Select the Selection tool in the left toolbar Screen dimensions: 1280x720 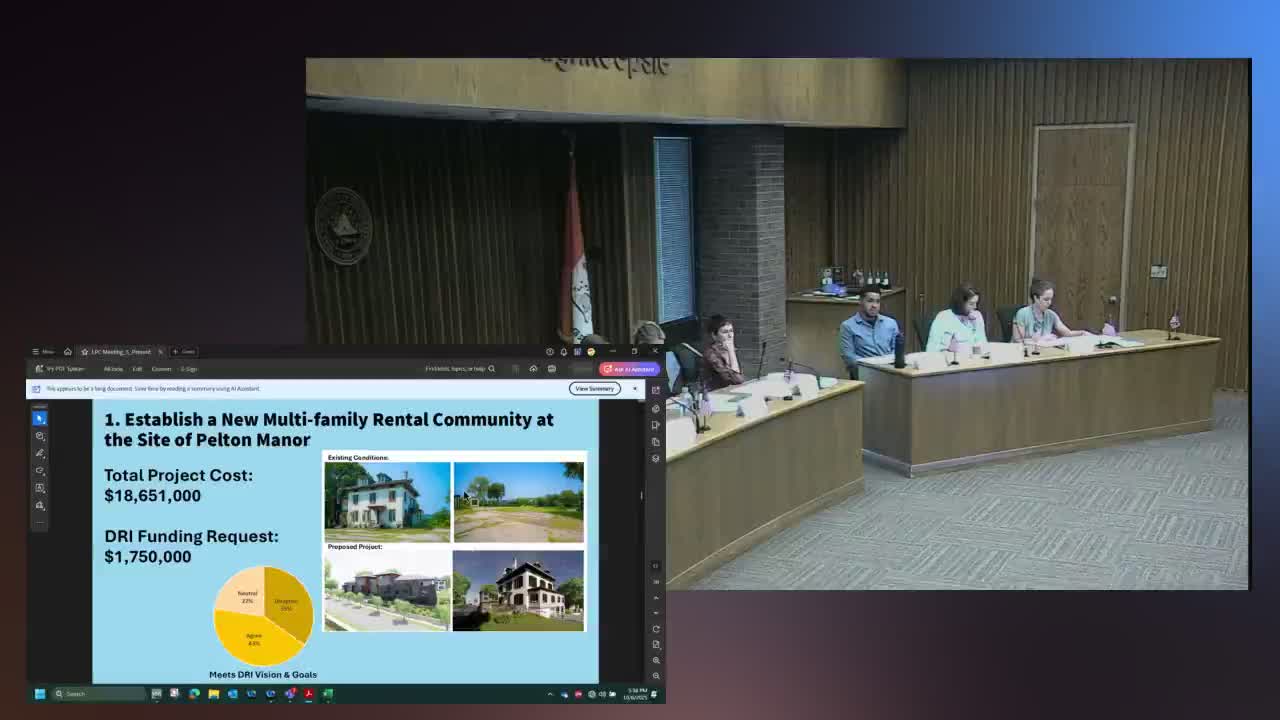40,418
